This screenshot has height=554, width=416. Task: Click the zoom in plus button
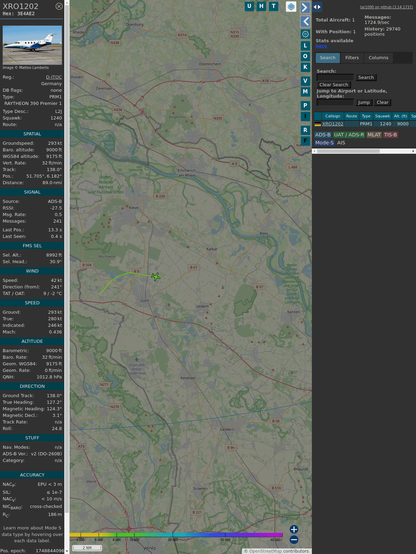tap(294, 529)
